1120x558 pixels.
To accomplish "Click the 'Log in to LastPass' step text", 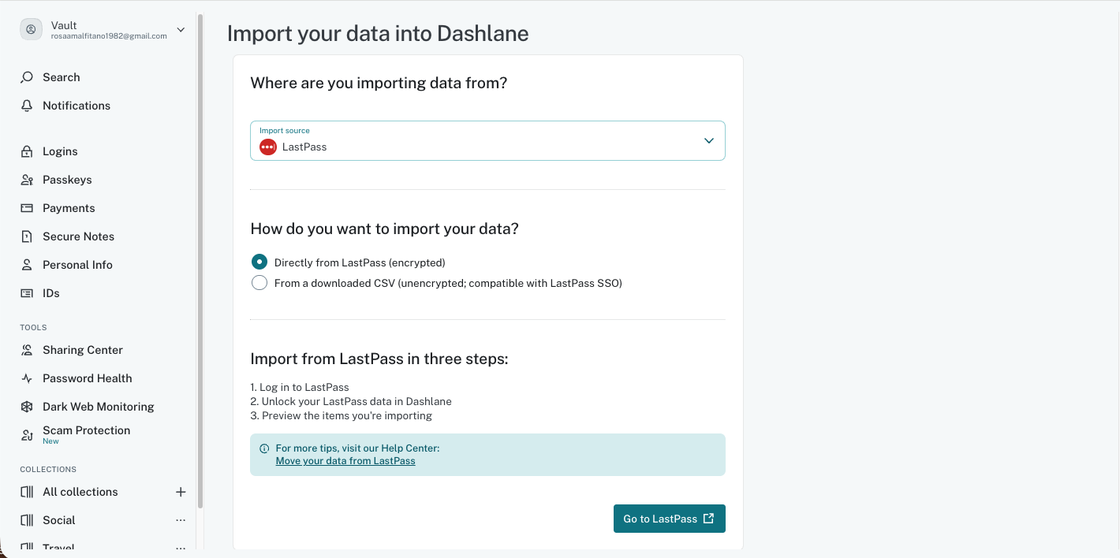I will click(x=304, y=387).
